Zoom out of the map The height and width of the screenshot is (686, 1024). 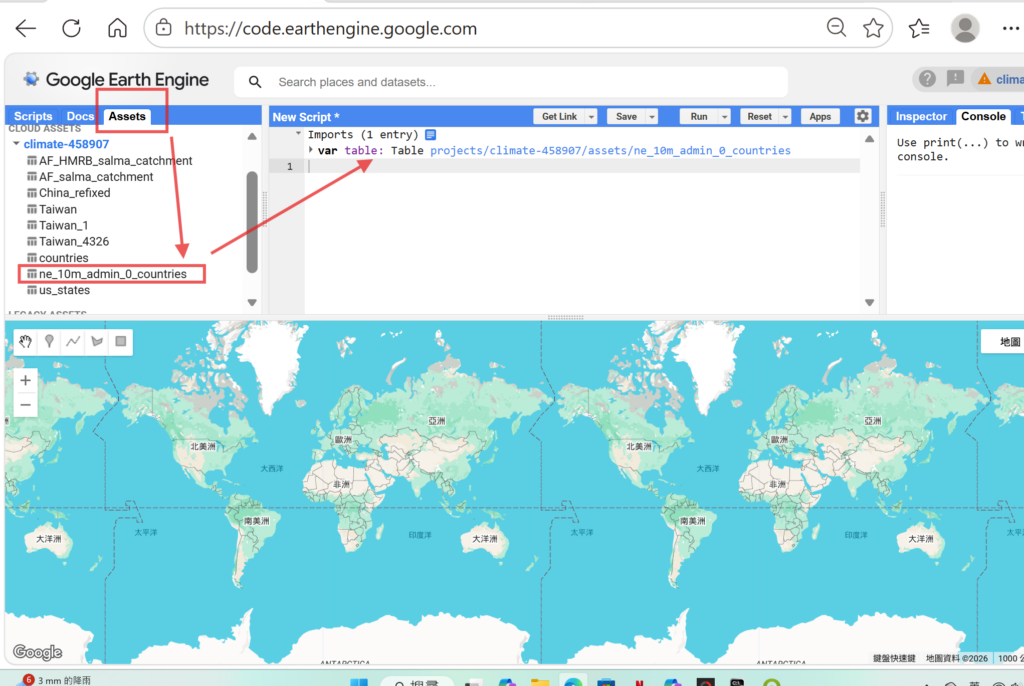(26, 405)
